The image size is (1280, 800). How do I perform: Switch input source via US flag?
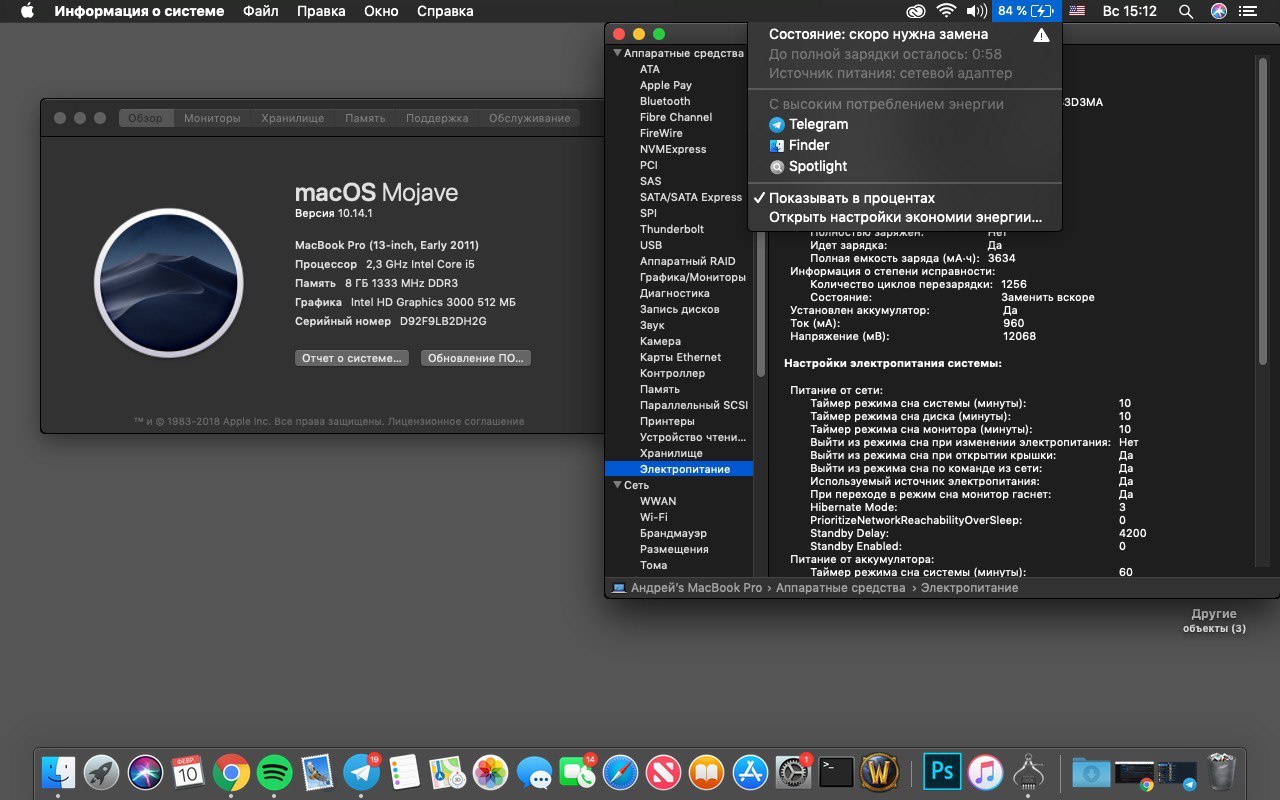click(x=1077, y=11)
